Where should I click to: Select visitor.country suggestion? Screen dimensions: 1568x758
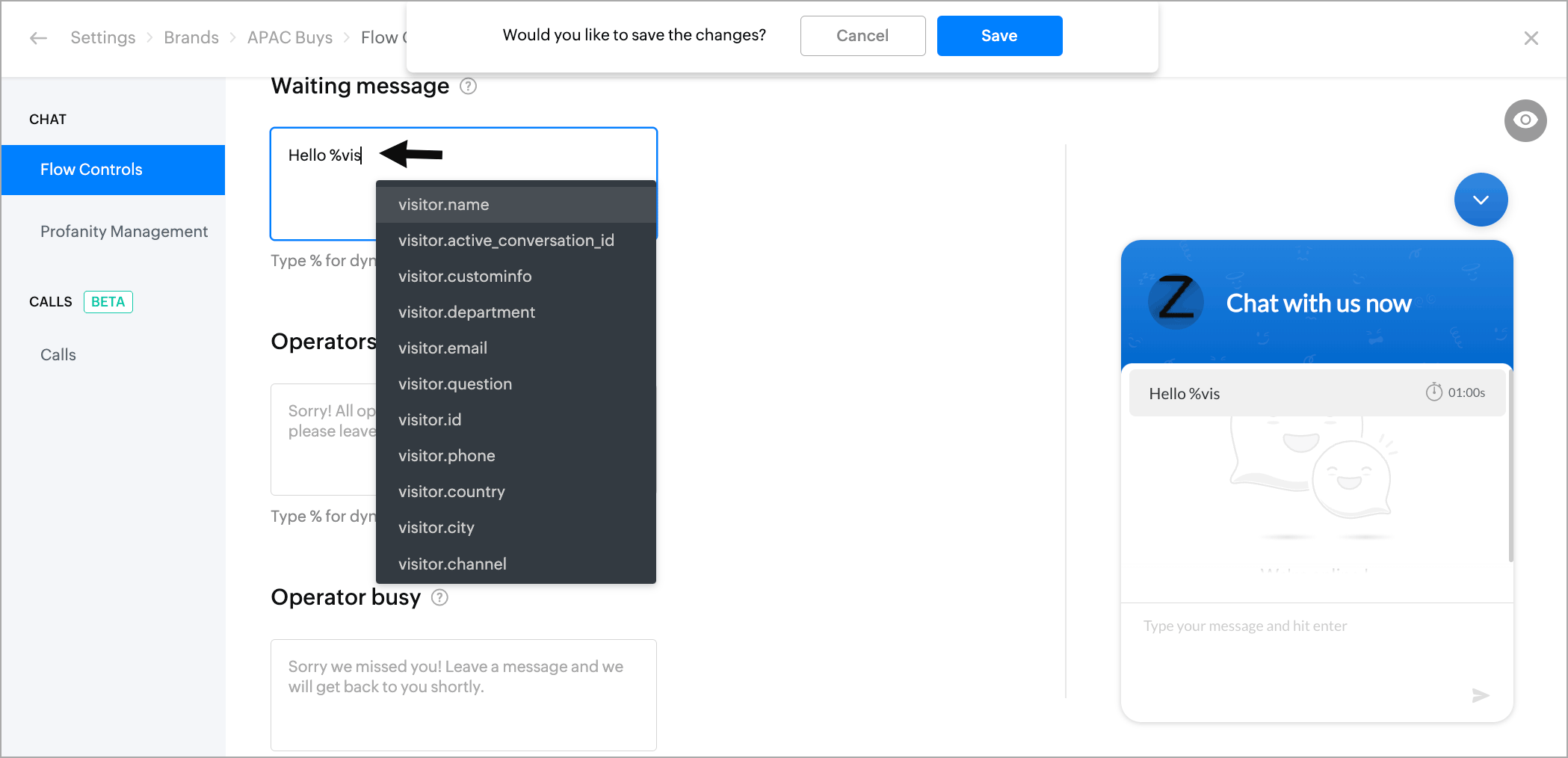[516, 492]
